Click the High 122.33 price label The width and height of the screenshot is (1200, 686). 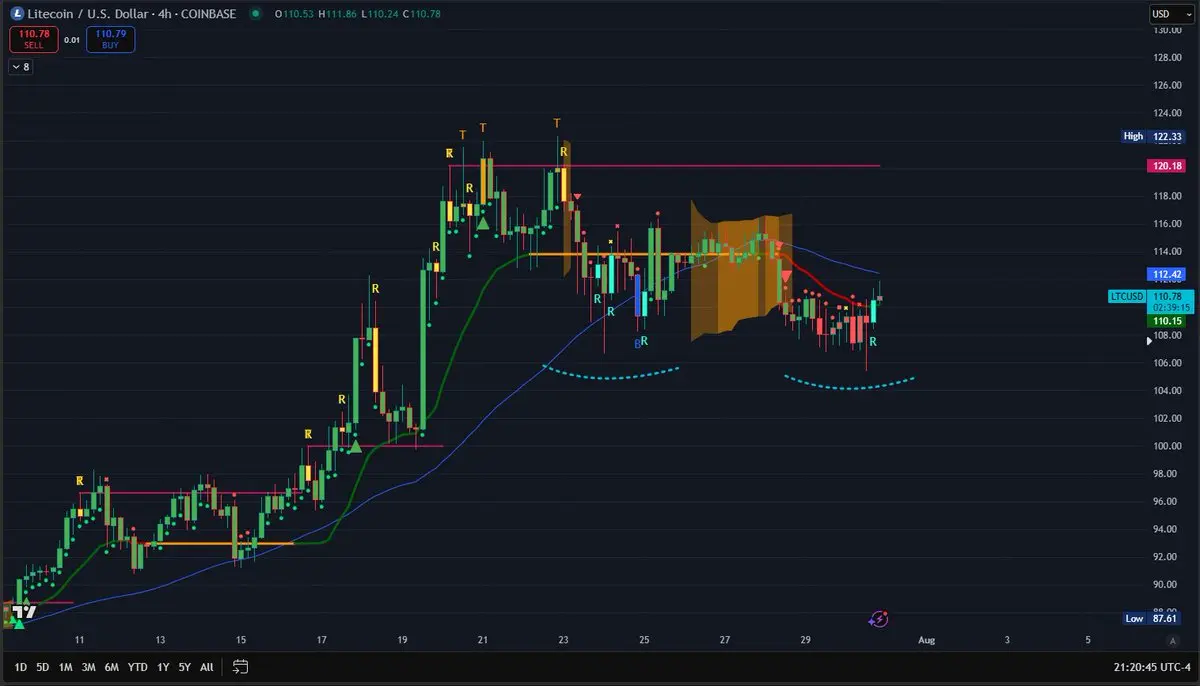point(1151,137)
